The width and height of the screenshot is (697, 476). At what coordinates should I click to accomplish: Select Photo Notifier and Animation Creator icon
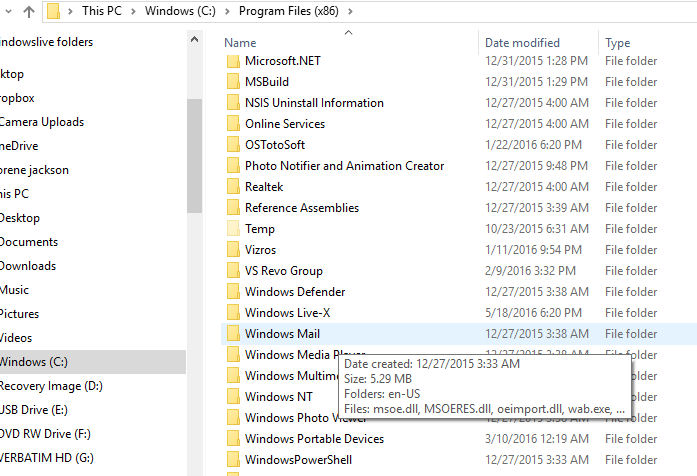[x=233, y=166]
